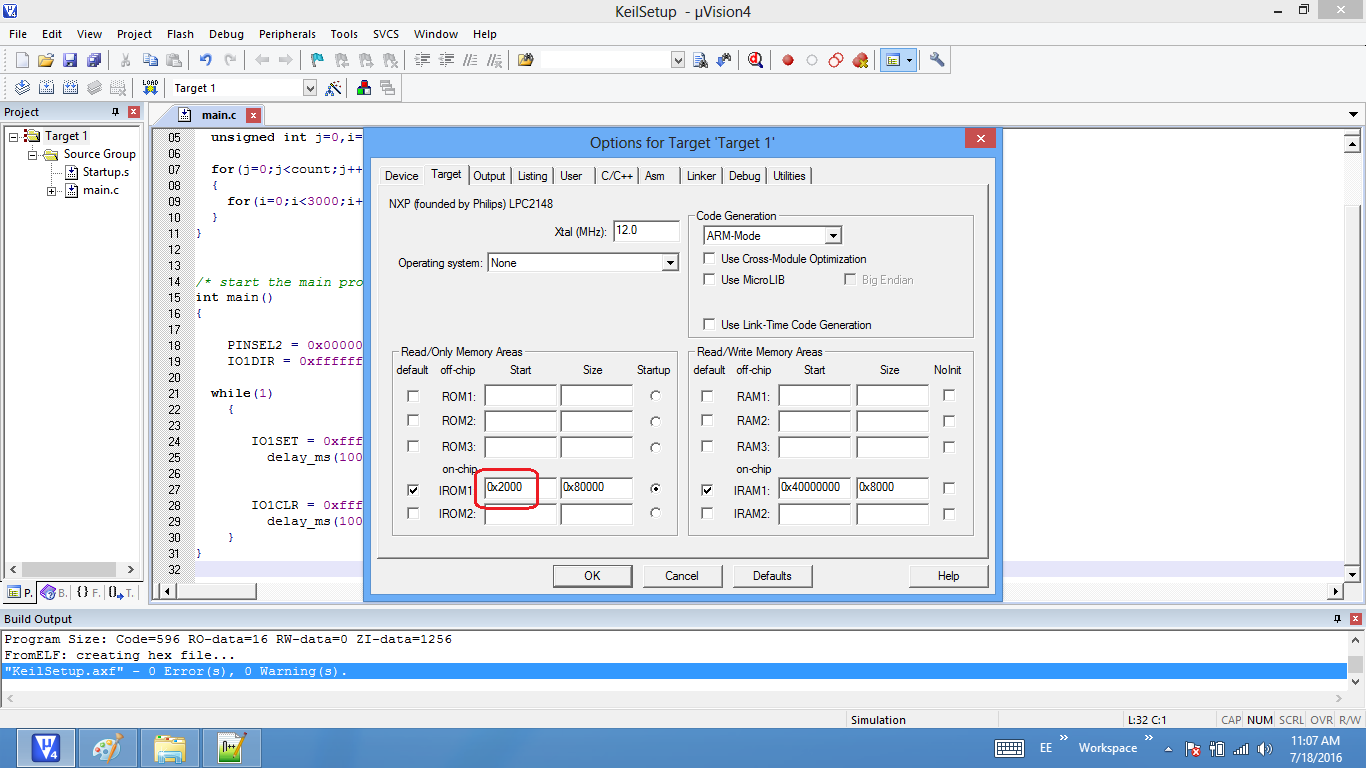
Task: Select the IROM2 Startup radio button
Action: click(655, 513)
